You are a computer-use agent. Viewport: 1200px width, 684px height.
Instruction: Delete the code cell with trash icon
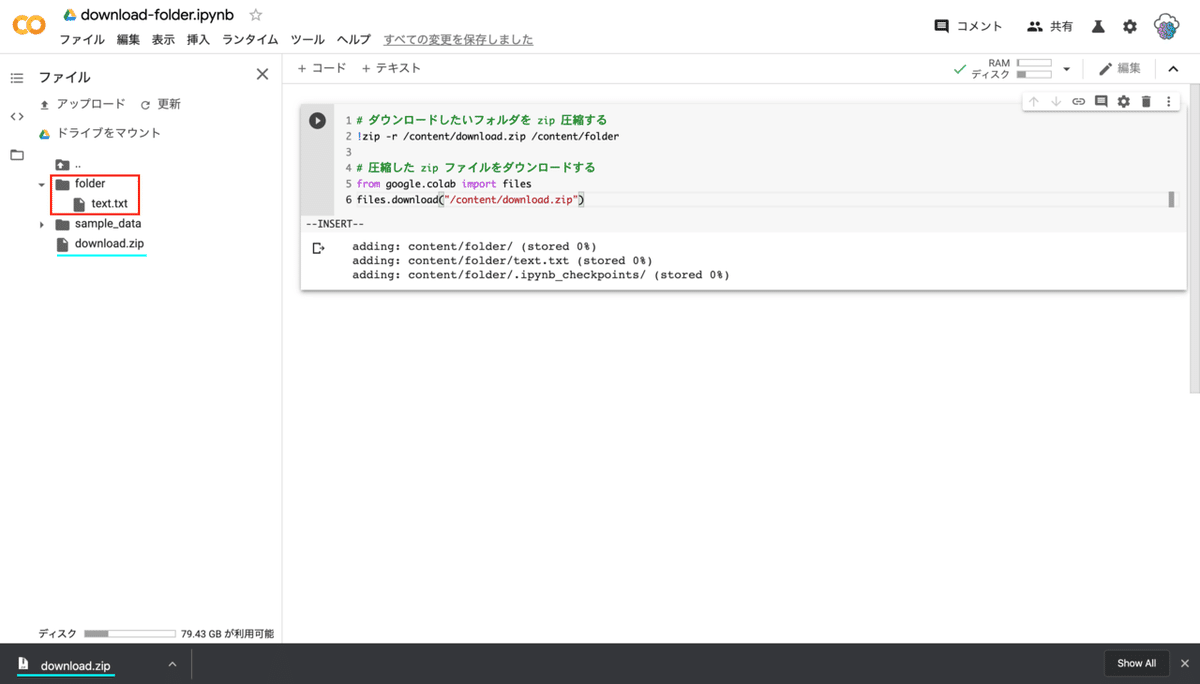click(1146, 101)
